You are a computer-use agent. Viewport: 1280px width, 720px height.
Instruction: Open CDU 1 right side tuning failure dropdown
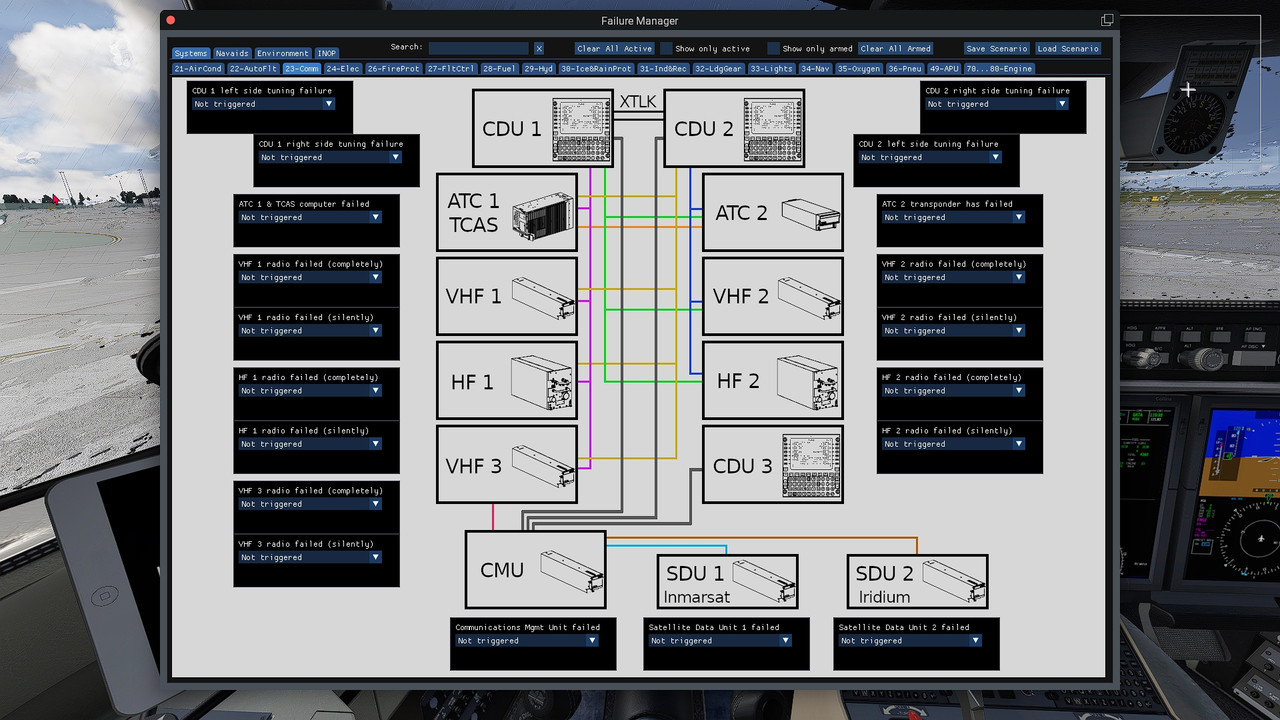pos(330,157)
